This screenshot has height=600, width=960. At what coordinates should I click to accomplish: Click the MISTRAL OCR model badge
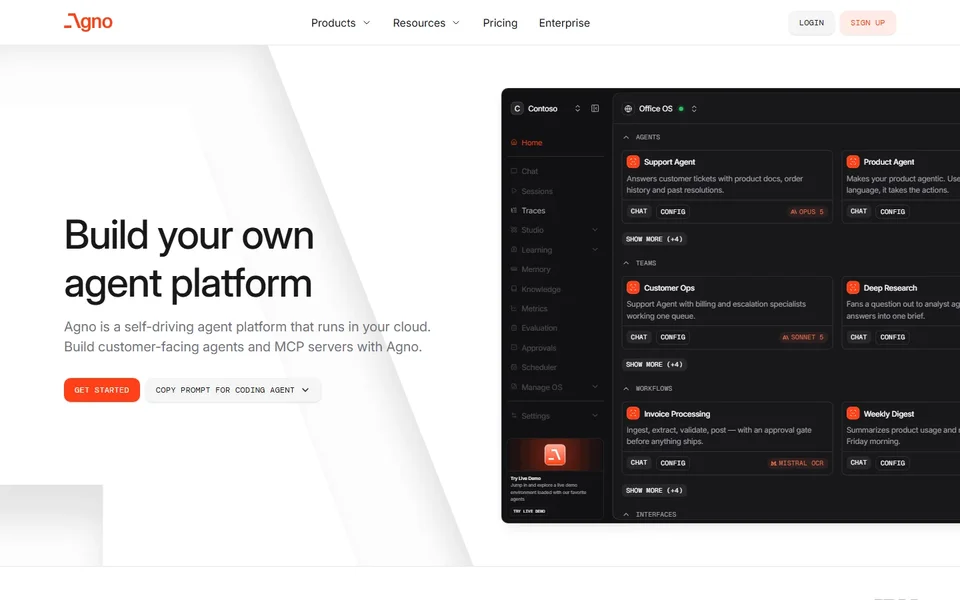click(797, 463)
